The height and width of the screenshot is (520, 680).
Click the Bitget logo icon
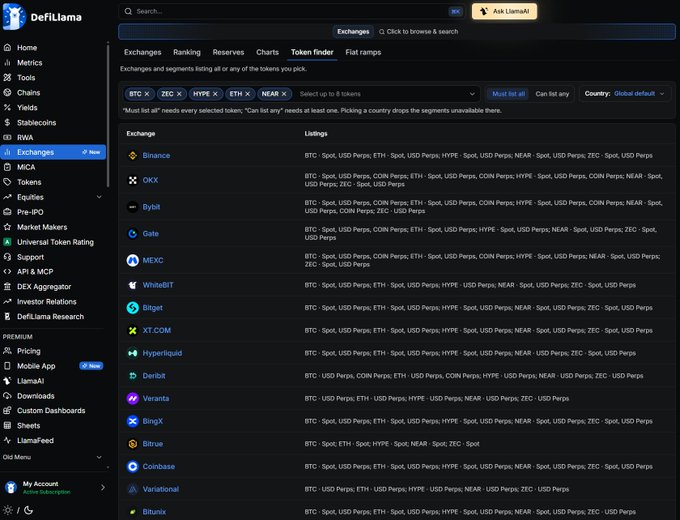click(x=133, y=307)
